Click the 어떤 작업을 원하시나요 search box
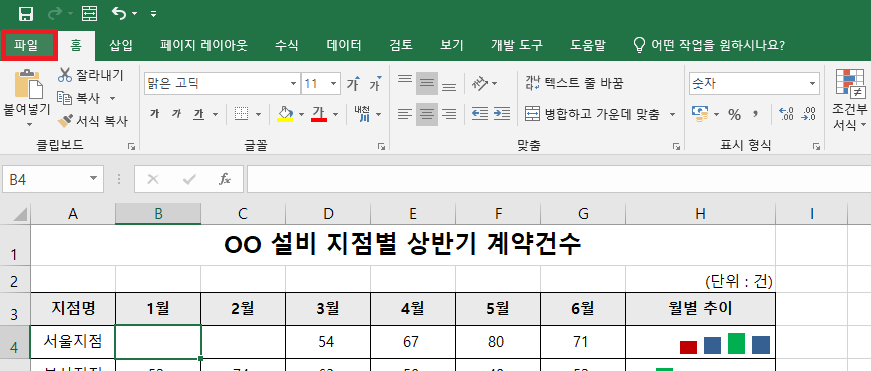871x371 pixels. [709, 45]
